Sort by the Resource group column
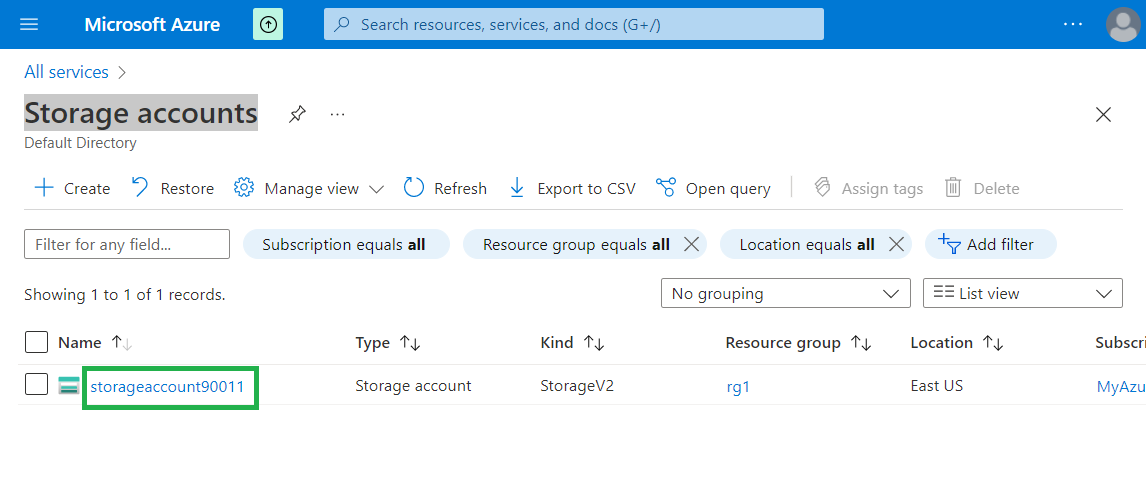This screenshot has height=484, width=1146. click(x=798, y=343)
